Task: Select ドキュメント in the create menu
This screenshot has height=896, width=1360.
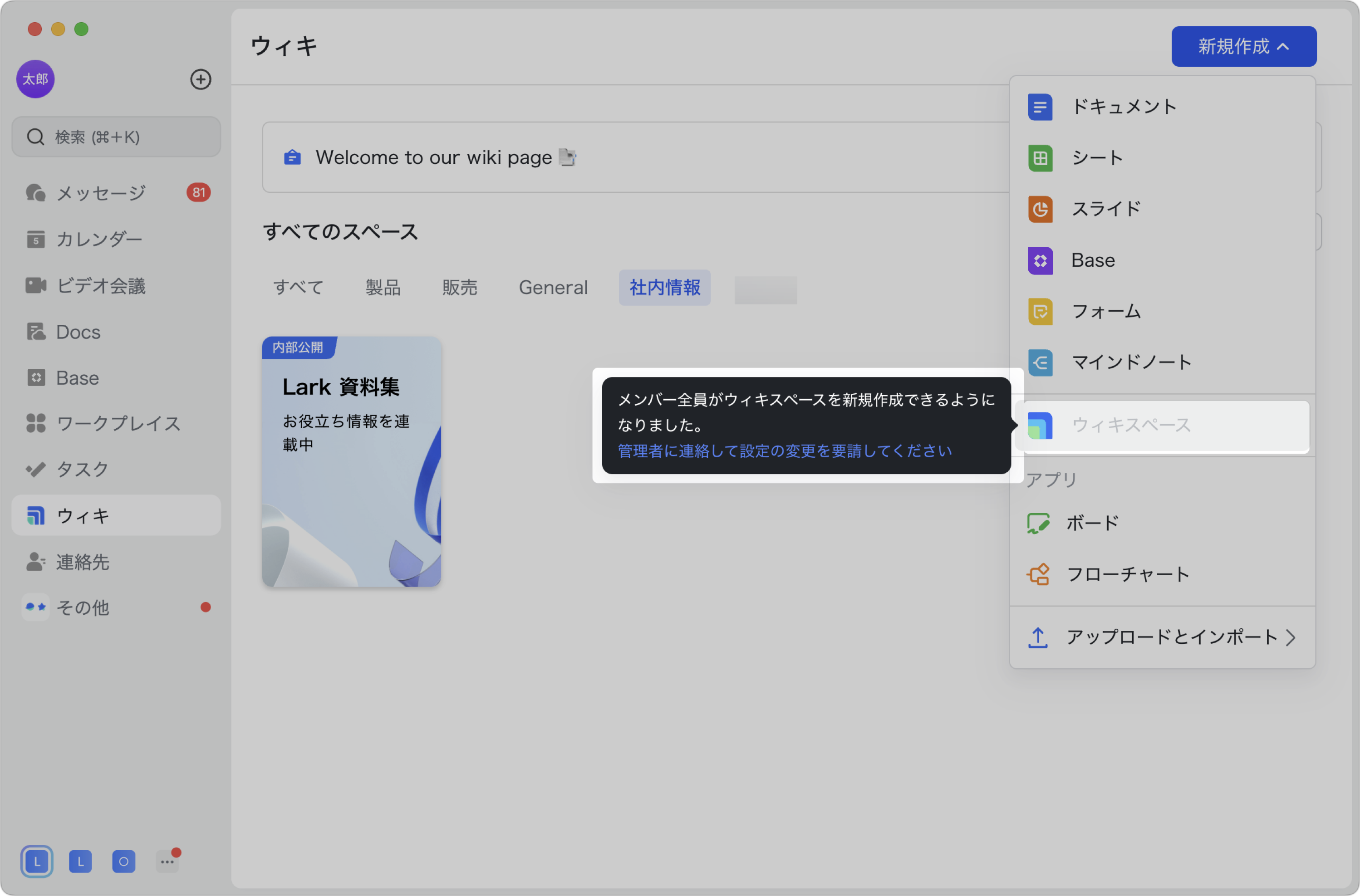Action: [x=1162, y=107]
